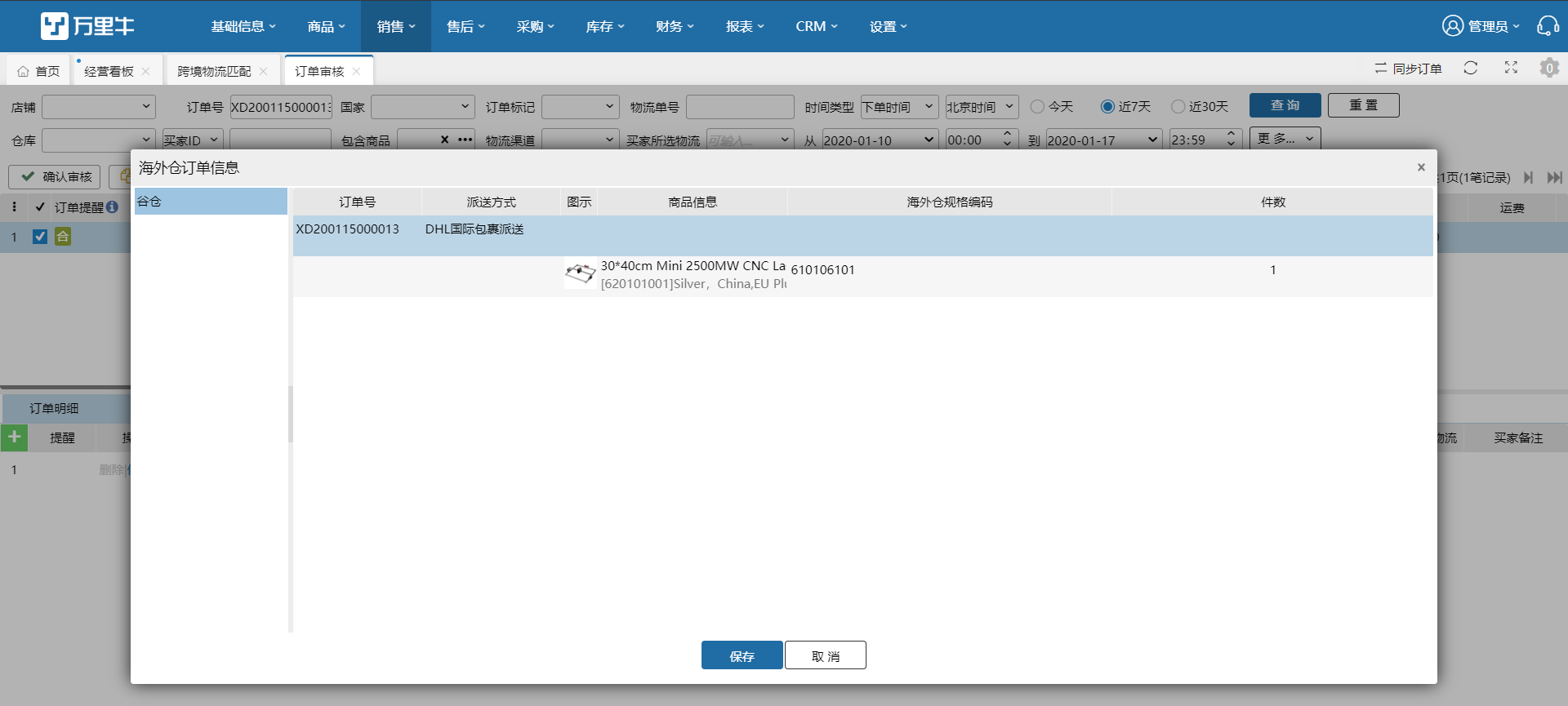Open the customer service headset icon
This screenshot has width=1568, height=706.
1548,26
